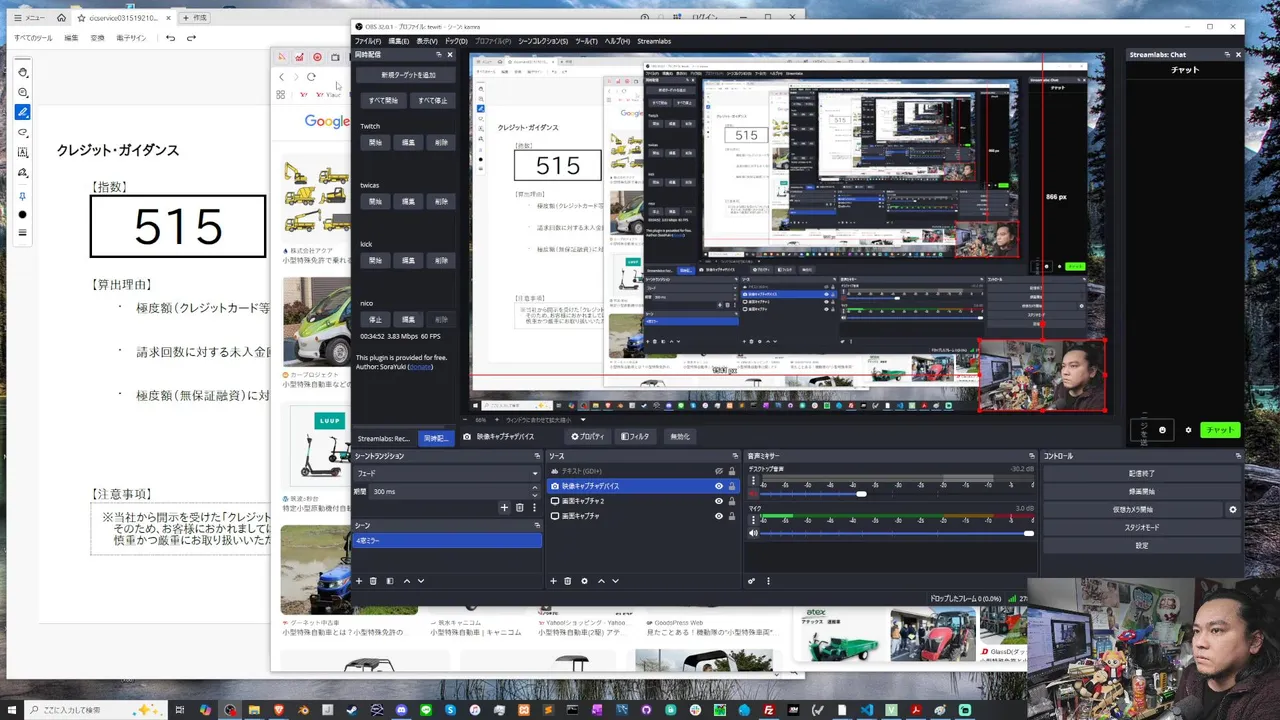Viewport: 1280px width, 720px height.
Task: Open OBS ドック(D) menu
Action: pos(456,41)
